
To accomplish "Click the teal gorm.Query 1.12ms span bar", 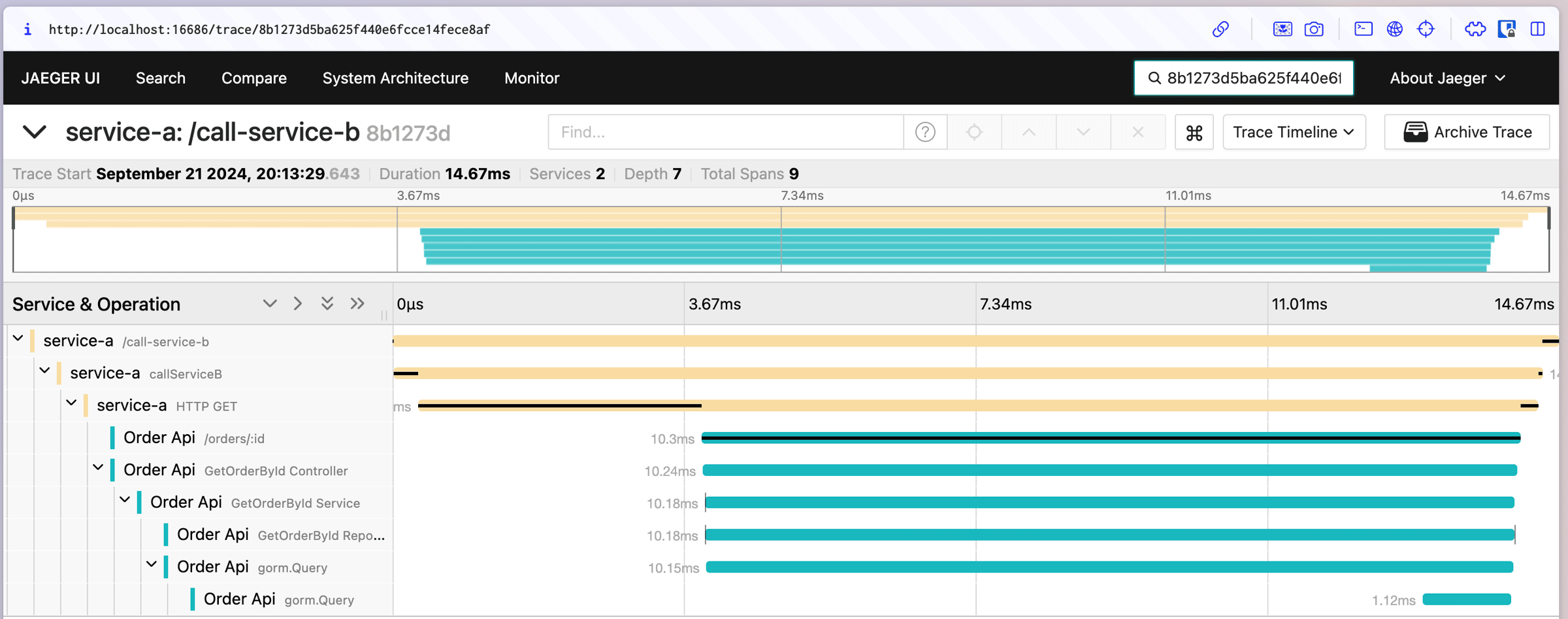I will click(1466, 599).
